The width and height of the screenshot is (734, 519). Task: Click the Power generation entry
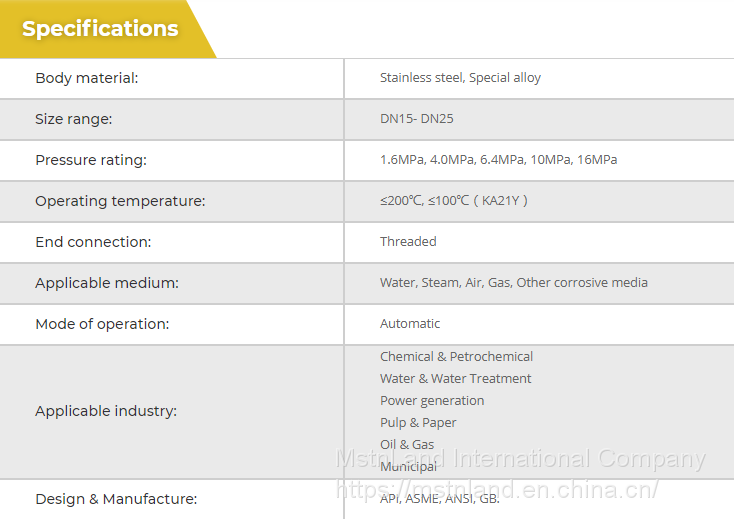coord(432,401)
